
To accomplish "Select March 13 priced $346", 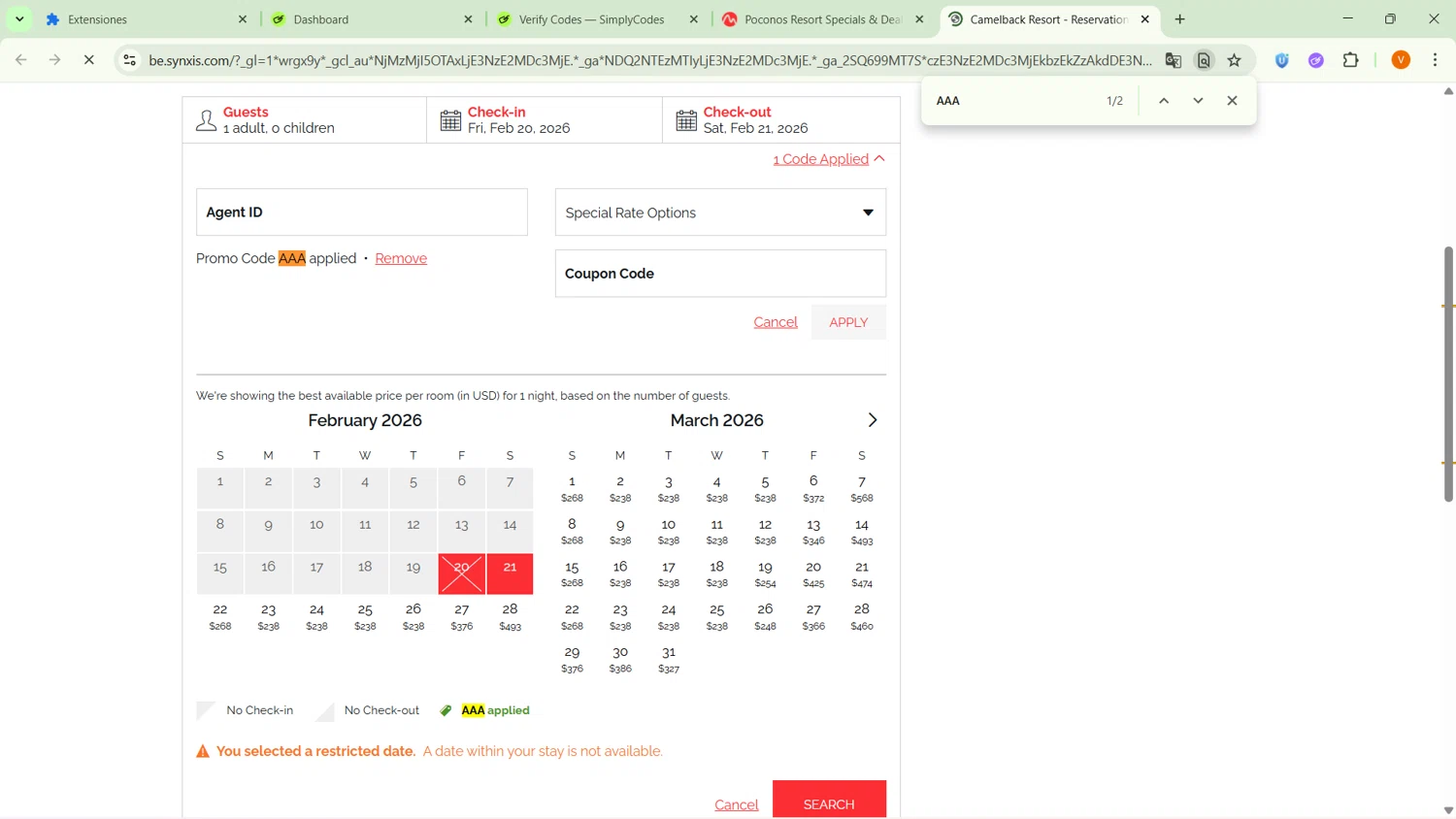I will 813,532.
